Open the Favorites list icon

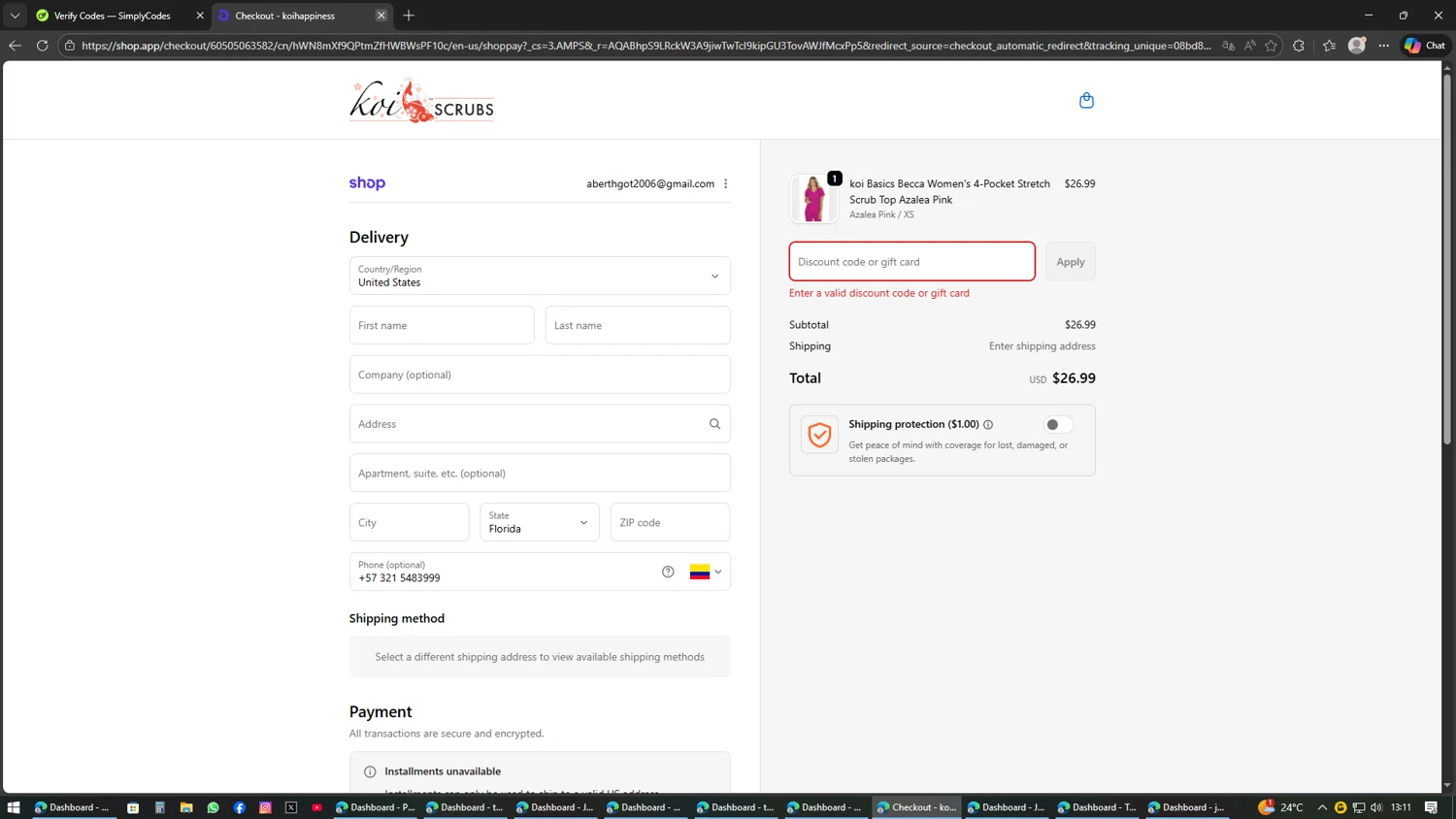click(1329, 46)
